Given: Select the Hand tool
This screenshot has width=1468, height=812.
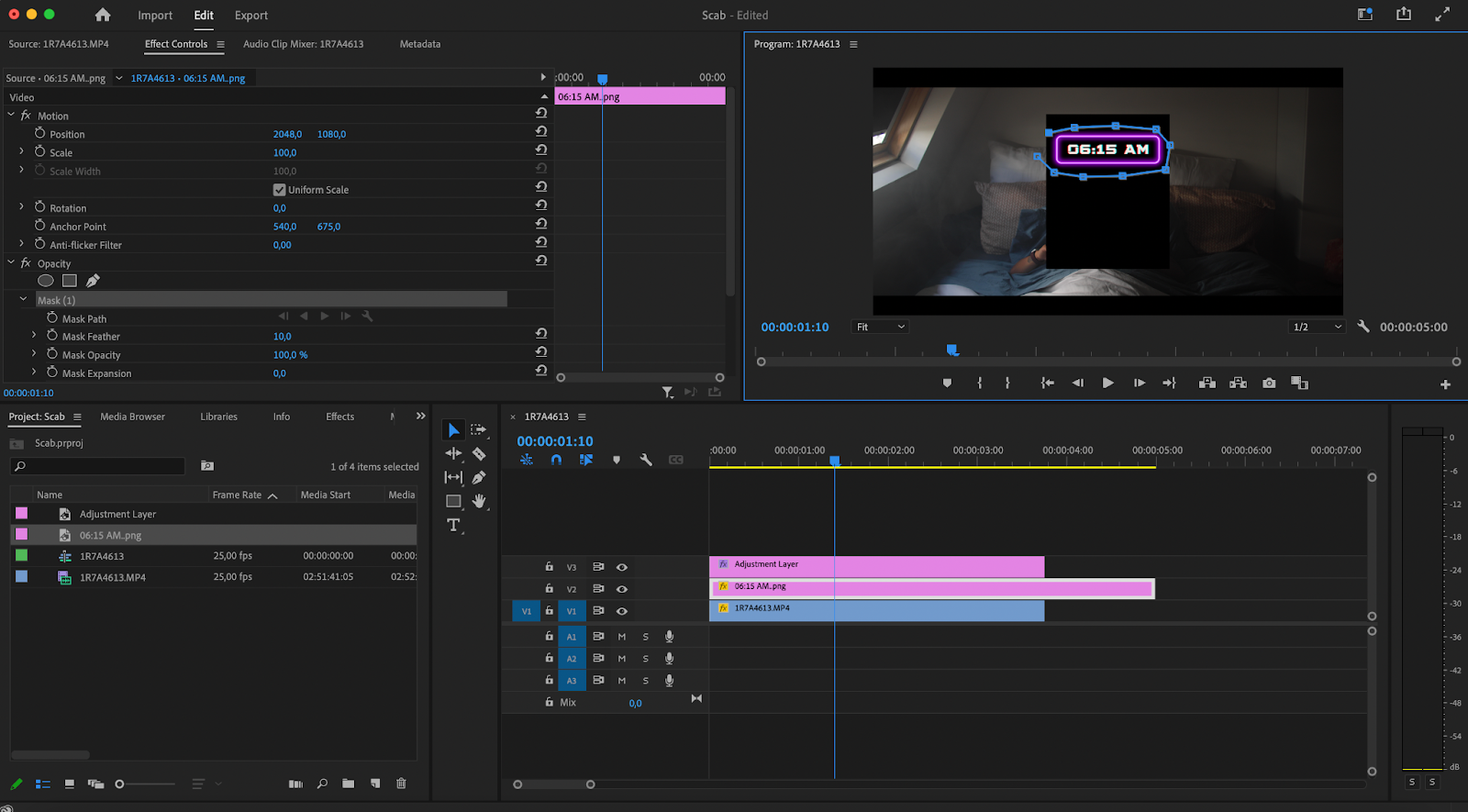Looking at the screenshot, I should [479, 501].
